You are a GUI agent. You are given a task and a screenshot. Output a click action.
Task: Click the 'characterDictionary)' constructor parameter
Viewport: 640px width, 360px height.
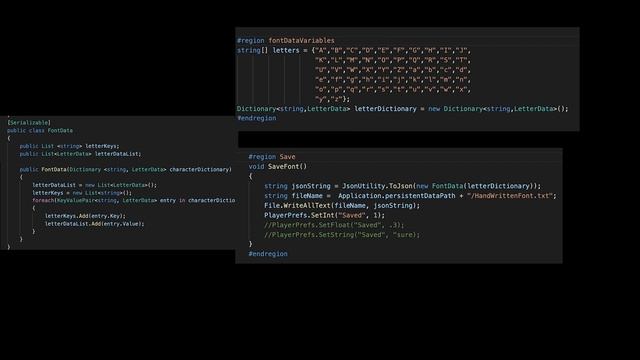click(200, 169)
